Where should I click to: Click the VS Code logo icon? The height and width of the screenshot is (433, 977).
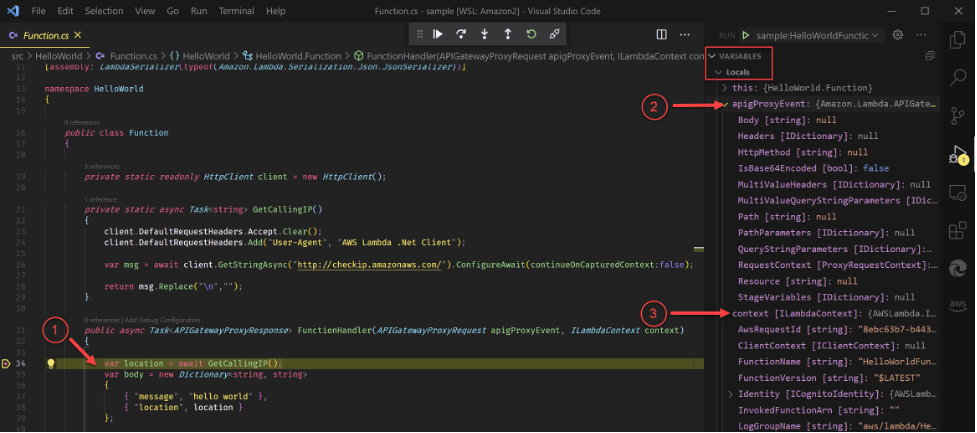[x=12, y=11]
